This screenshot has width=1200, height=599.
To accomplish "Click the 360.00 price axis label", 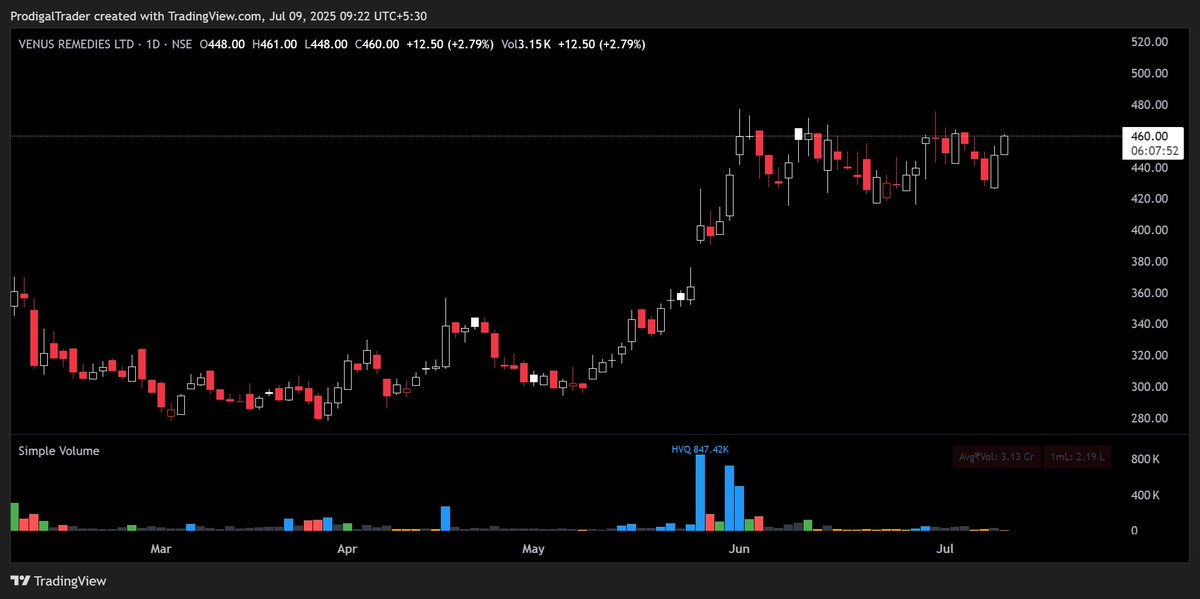I will (1149, 293).
